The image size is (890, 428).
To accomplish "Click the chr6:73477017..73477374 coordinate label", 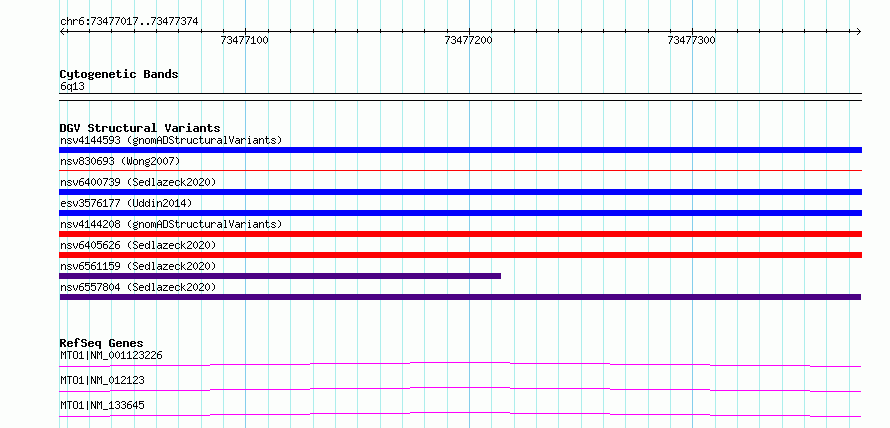I will [x=129, y=22].
